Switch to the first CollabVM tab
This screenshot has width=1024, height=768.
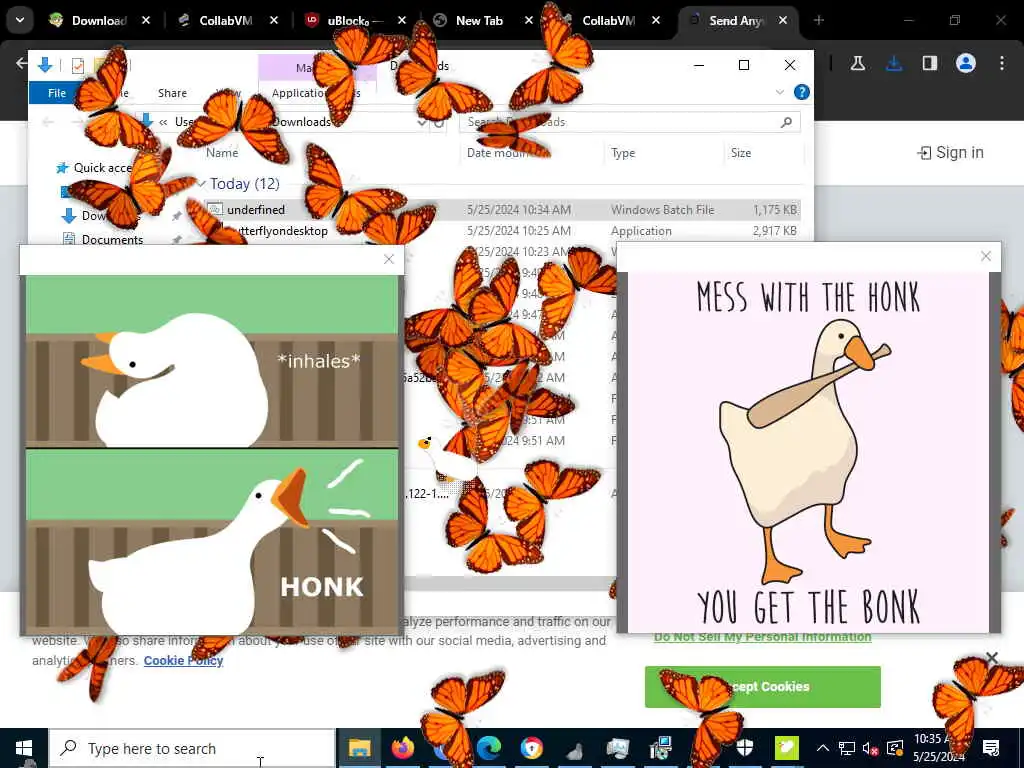tap(225, 20)
